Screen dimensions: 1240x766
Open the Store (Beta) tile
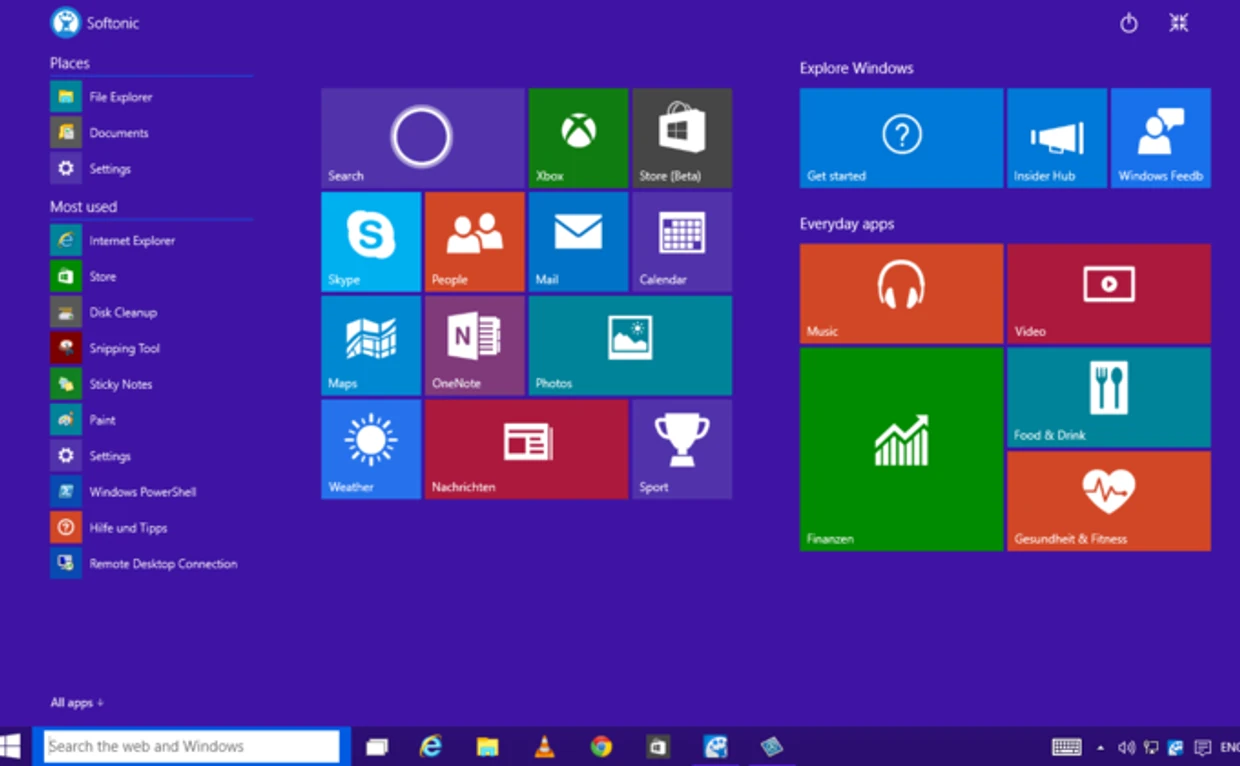pos(681,138)
